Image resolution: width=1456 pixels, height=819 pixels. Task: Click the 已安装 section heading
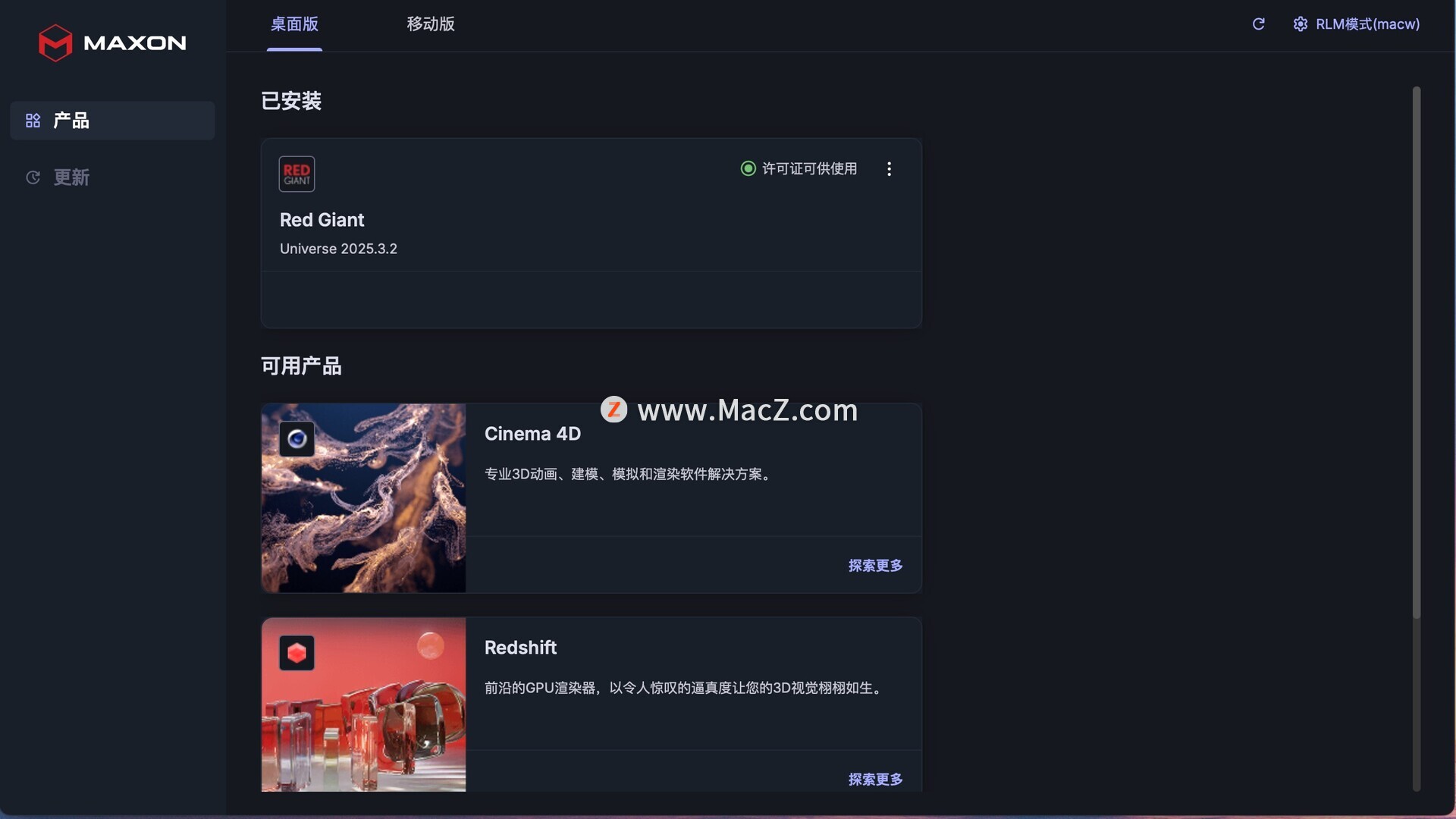(x=291, y=101)
